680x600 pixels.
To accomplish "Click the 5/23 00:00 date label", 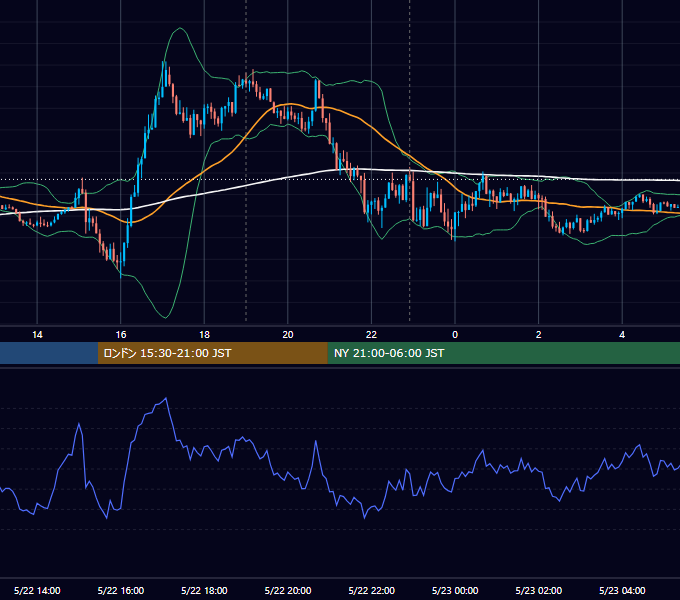I will (455, 590).
